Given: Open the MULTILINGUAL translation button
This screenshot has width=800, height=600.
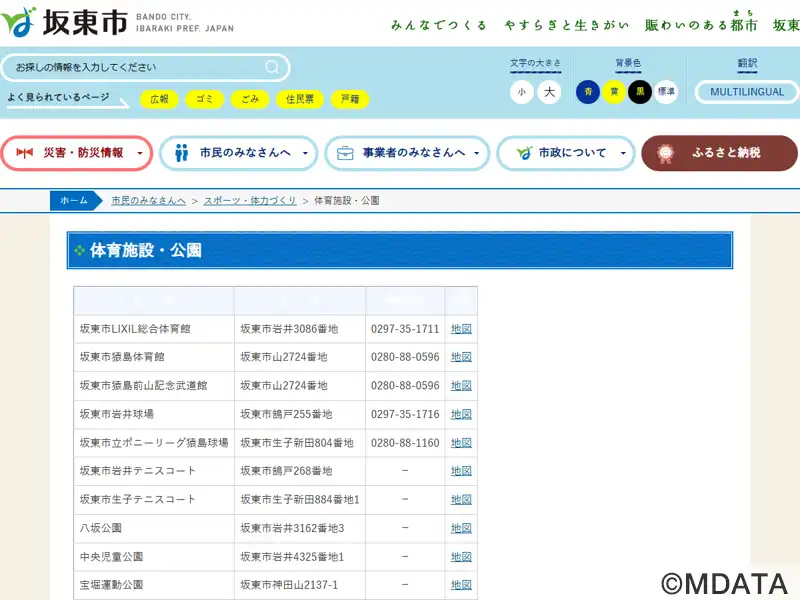Looking at the screenshot, I should click(747, 92).
